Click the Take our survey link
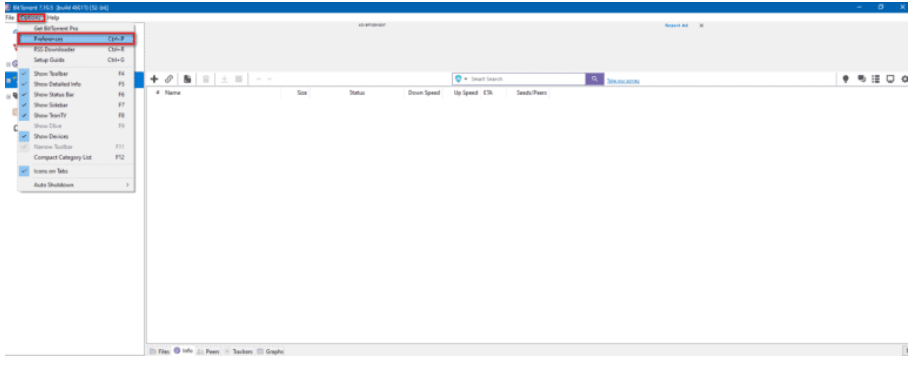This screenshot has height=365, width=913. point(622,81)
